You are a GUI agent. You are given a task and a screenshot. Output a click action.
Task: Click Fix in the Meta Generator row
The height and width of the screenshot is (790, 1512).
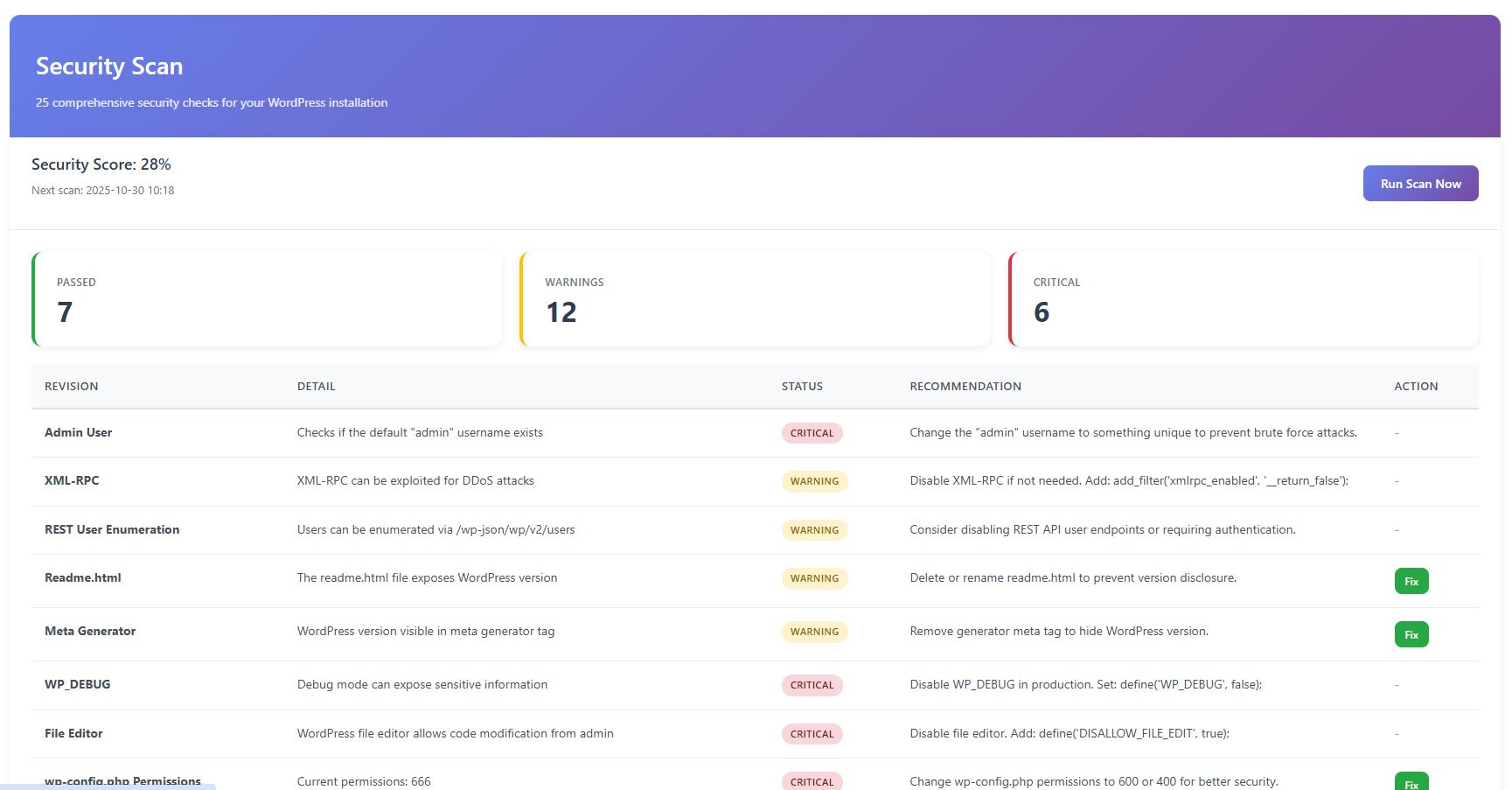[1411, 634]
